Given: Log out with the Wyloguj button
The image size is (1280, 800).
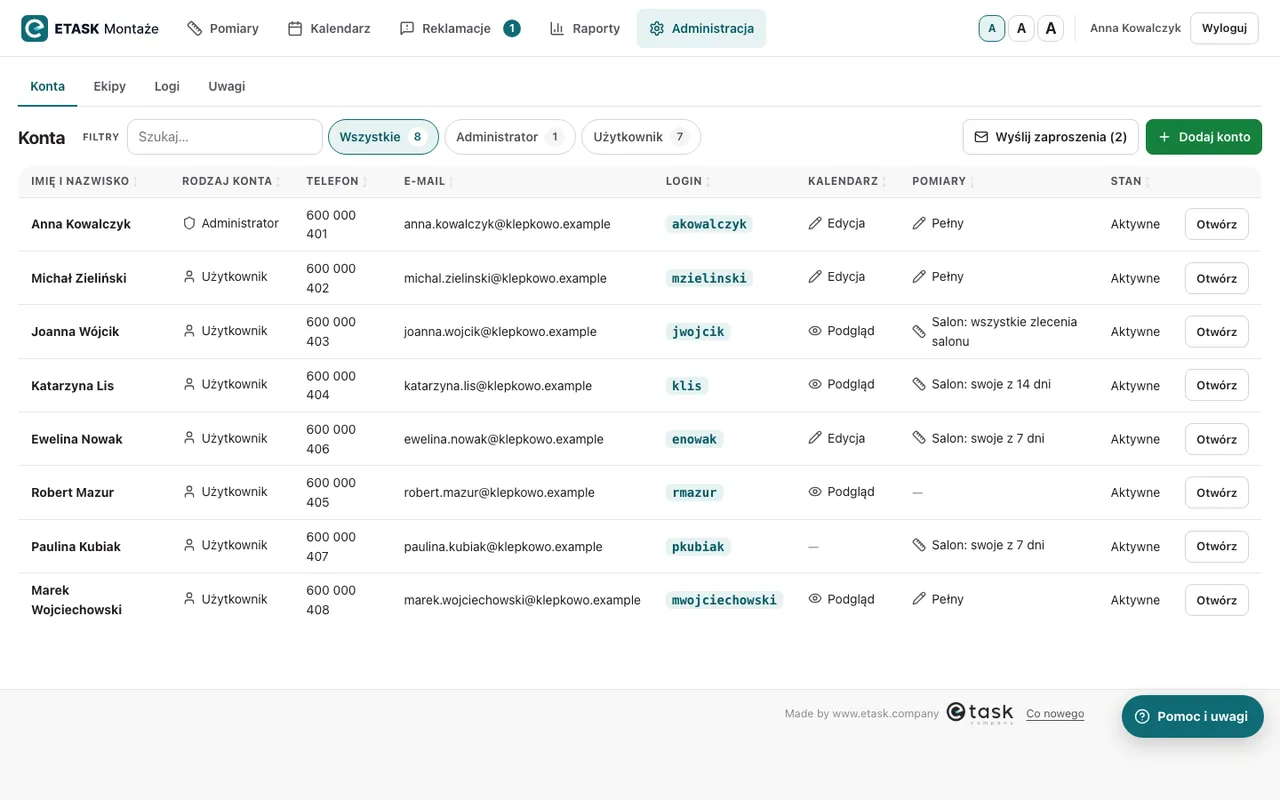Looking at the screenshot, I should coord(1224,28).
